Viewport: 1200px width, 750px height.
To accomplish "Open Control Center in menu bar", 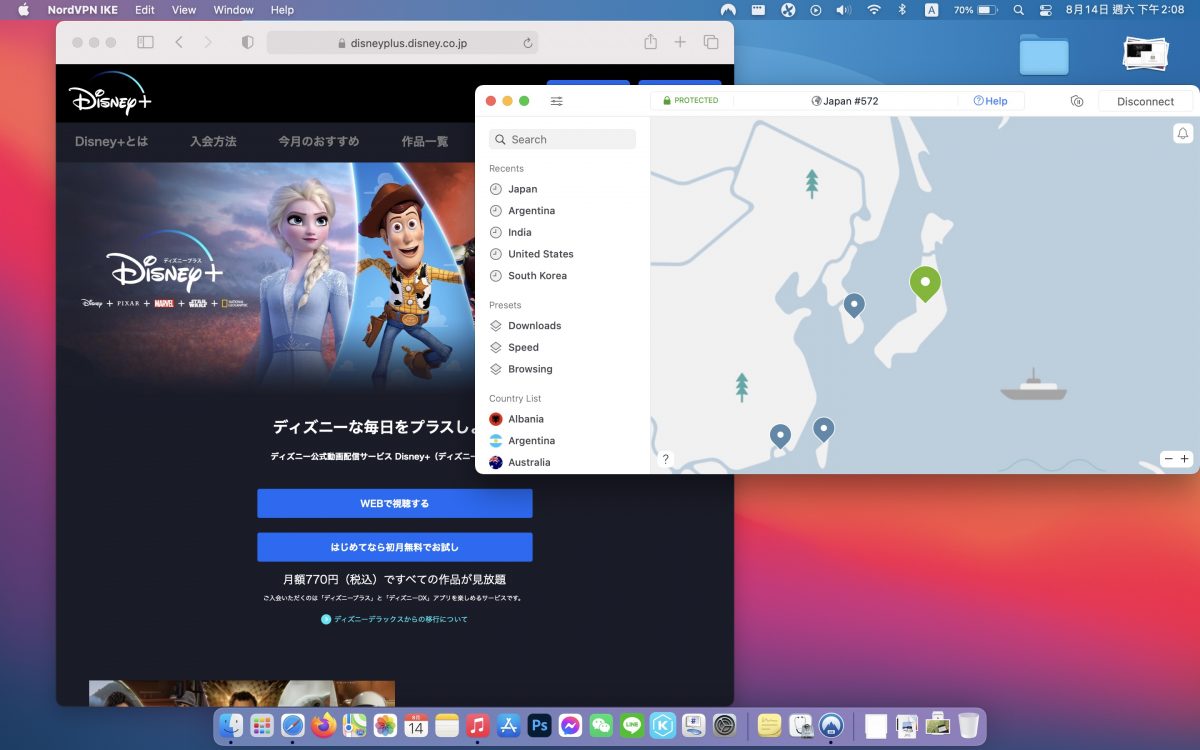I will point(1046,10).
